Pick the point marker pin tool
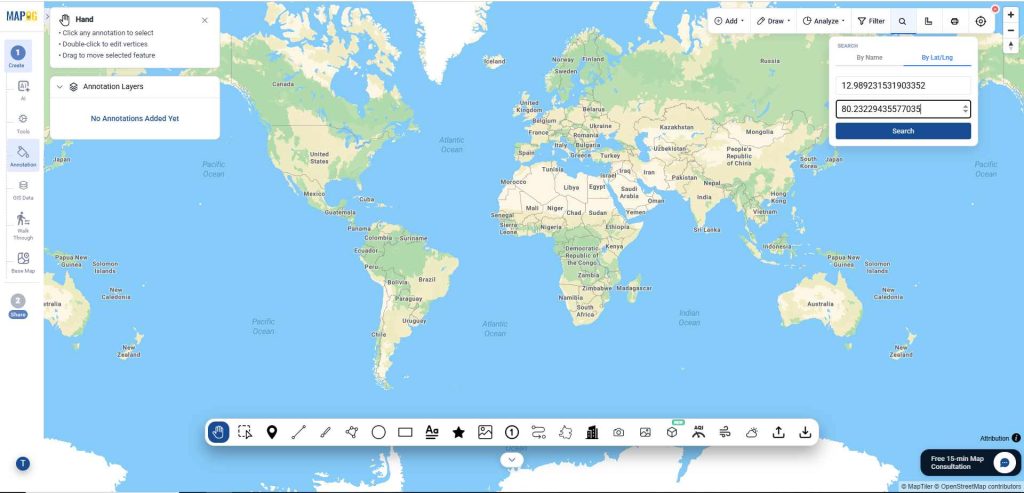Screen dimensions: 1024x493 click(x=272, y=432)
